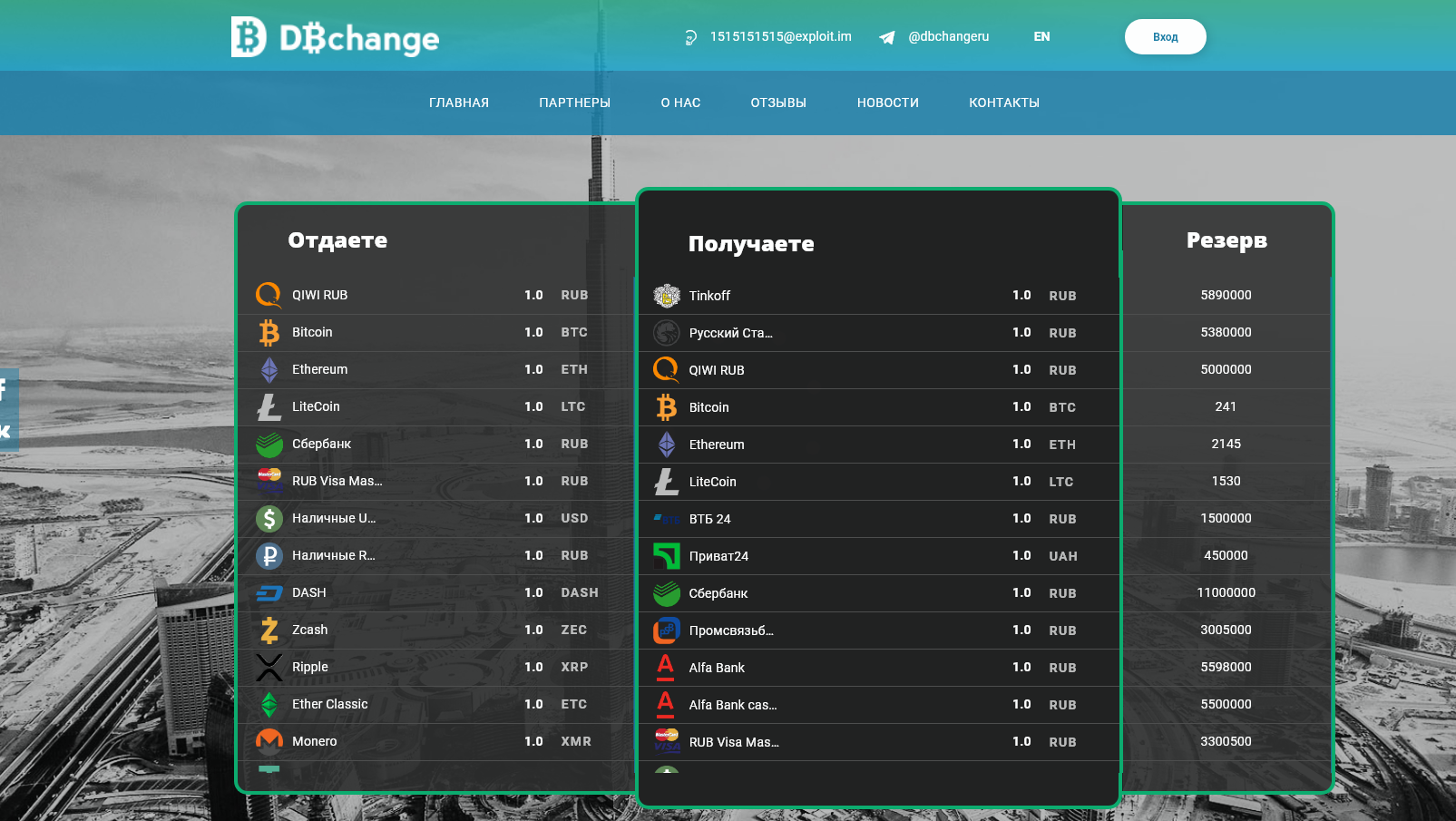The height and width of the screenshot is (821, 1456).
Task: Open the НОВОСТИ menu item
Action: 888,103
